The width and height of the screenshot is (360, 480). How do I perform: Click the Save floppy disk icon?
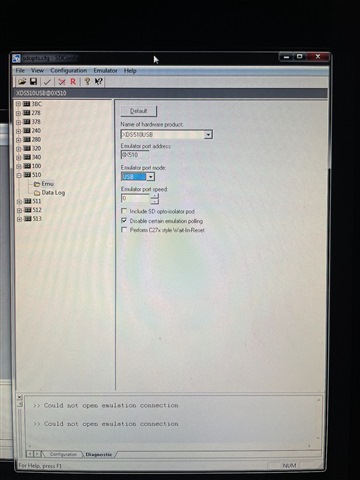click(33, 82)
